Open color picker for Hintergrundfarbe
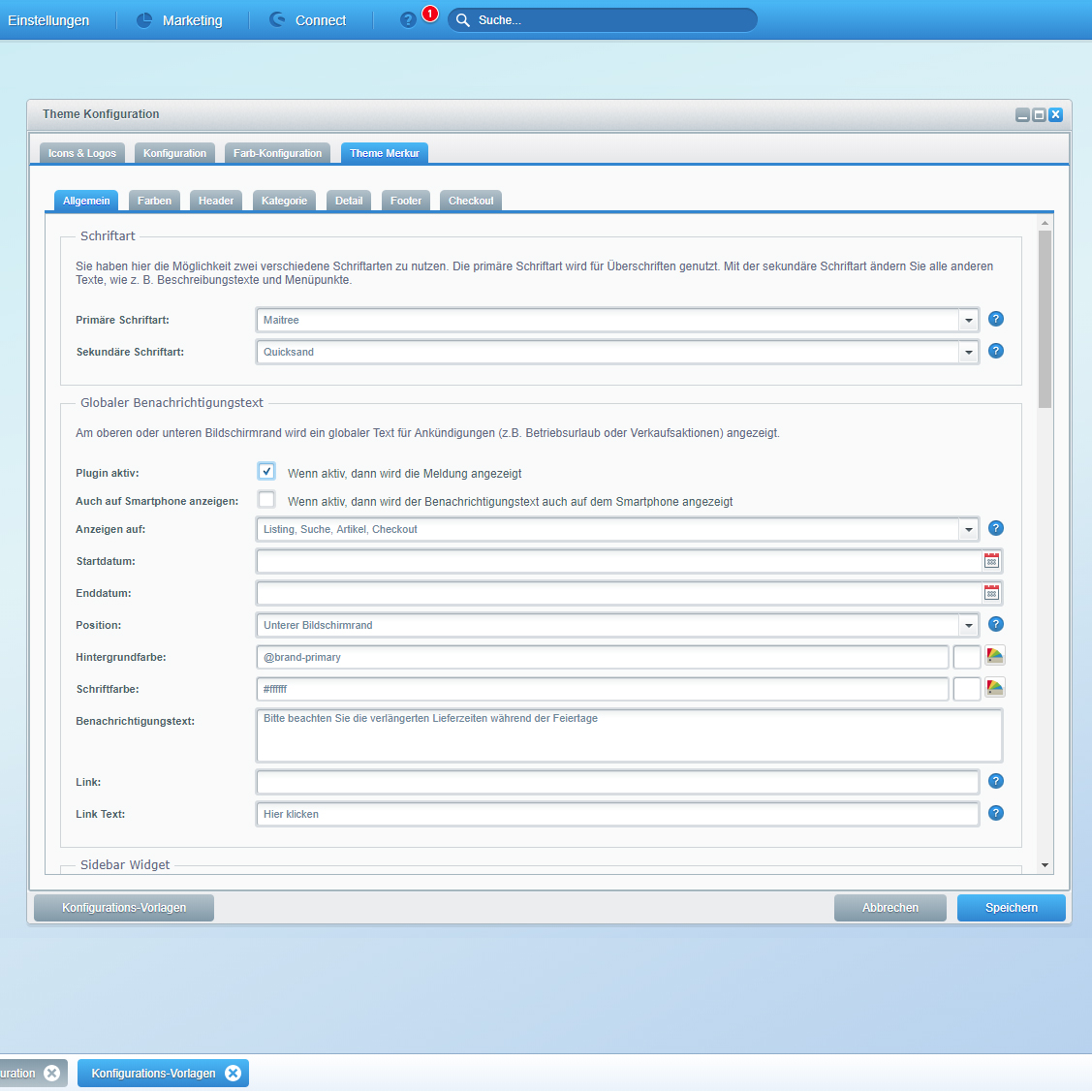 995,656
